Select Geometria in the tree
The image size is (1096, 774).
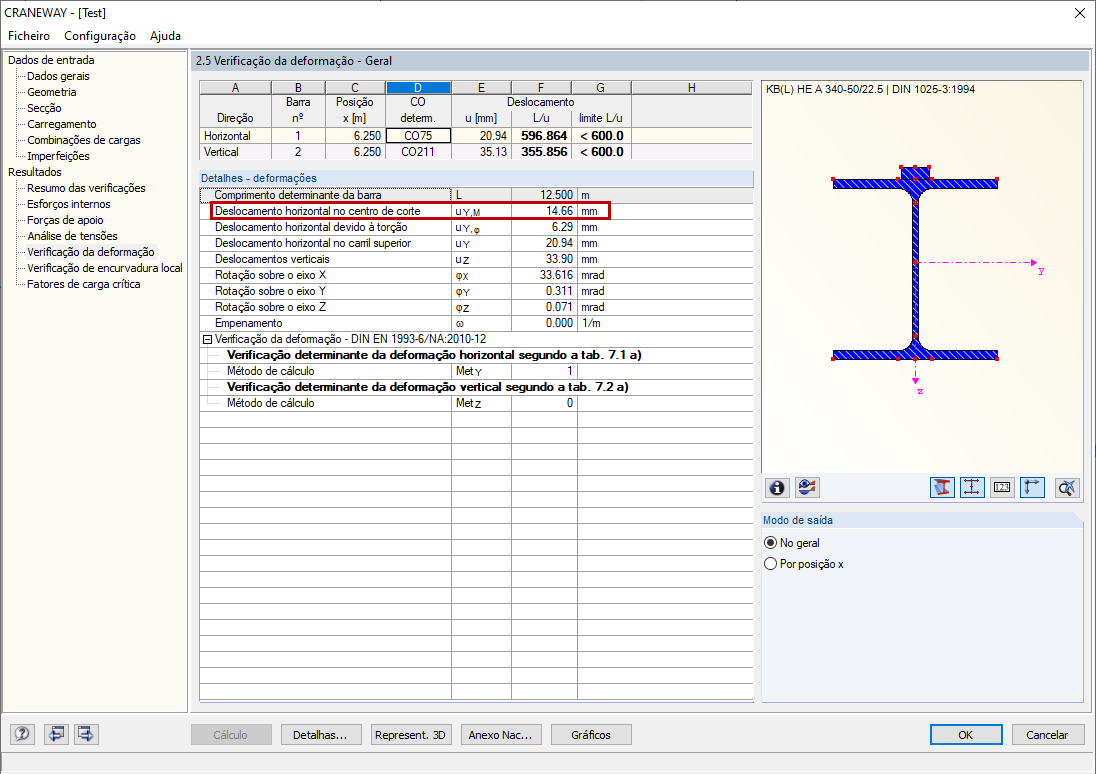[x=52, y=92]
